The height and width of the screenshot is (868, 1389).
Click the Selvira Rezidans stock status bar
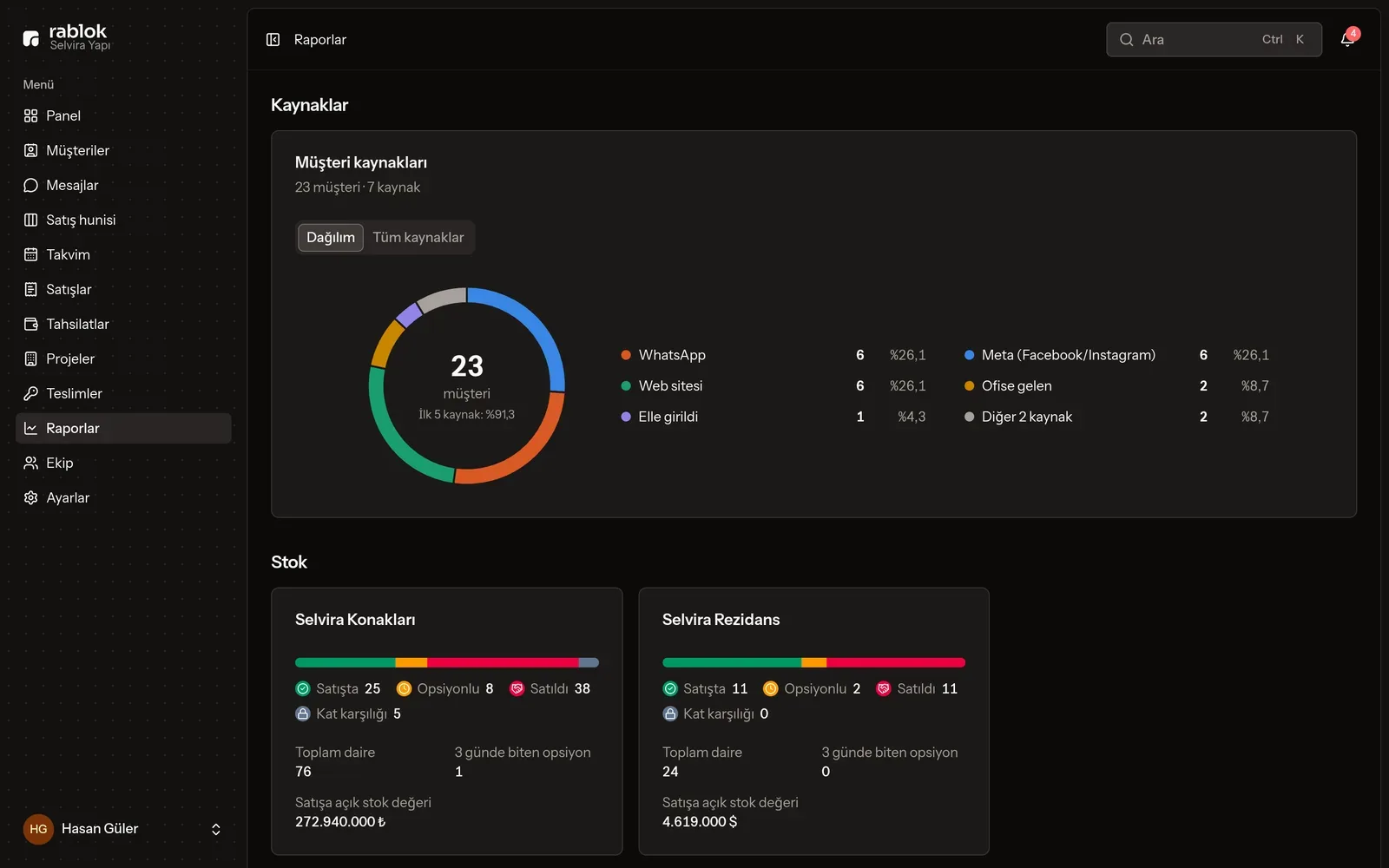pyautogui.click(x=813, y=662)
